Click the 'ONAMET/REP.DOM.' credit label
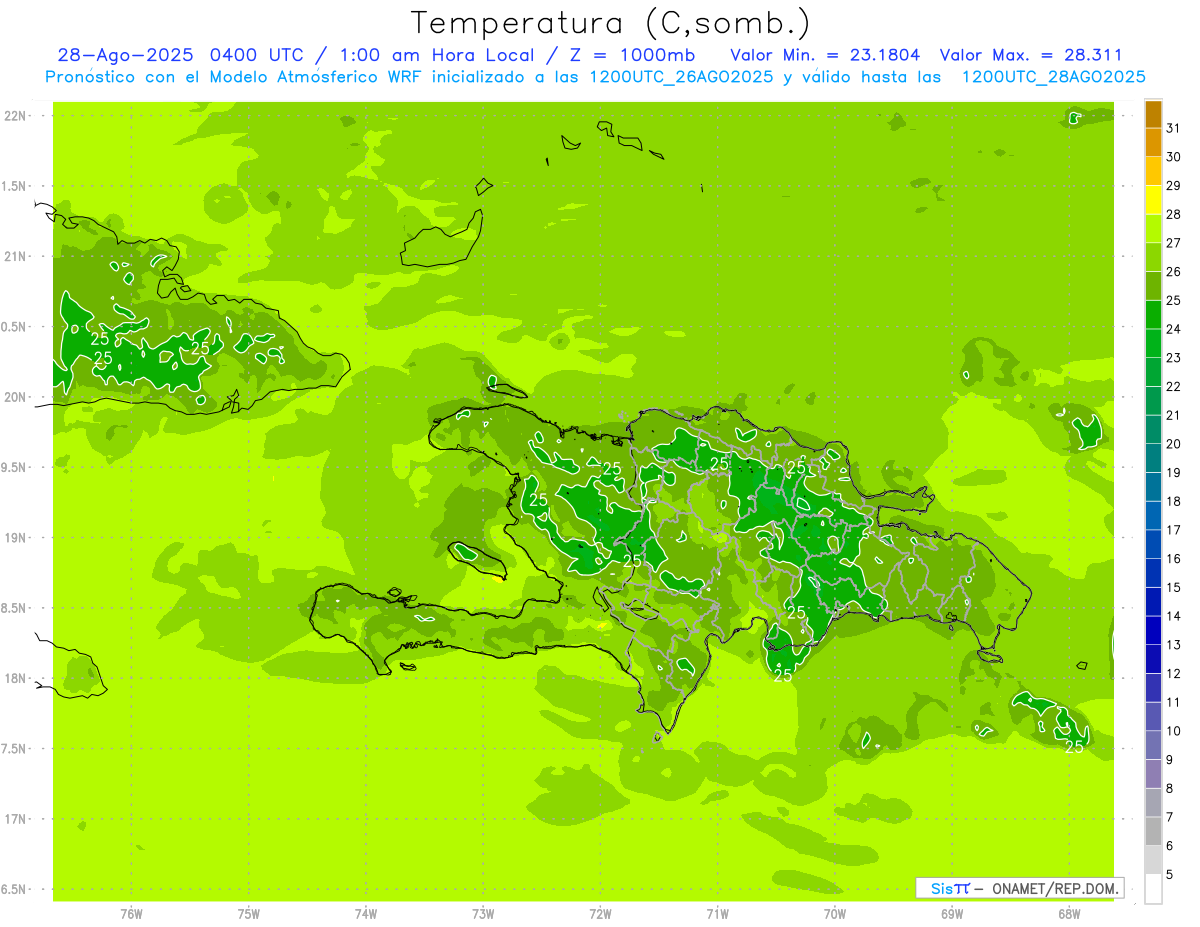Screen dimensions: 1200x927 1055,888
